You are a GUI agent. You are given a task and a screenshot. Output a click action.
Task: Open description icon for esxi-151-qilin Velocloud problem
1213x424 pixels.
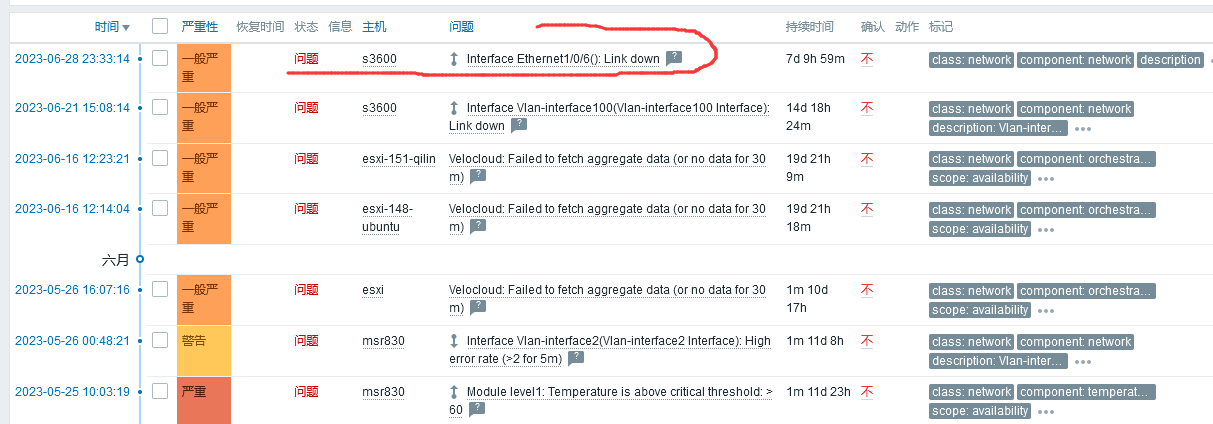(x=478, y=176)
